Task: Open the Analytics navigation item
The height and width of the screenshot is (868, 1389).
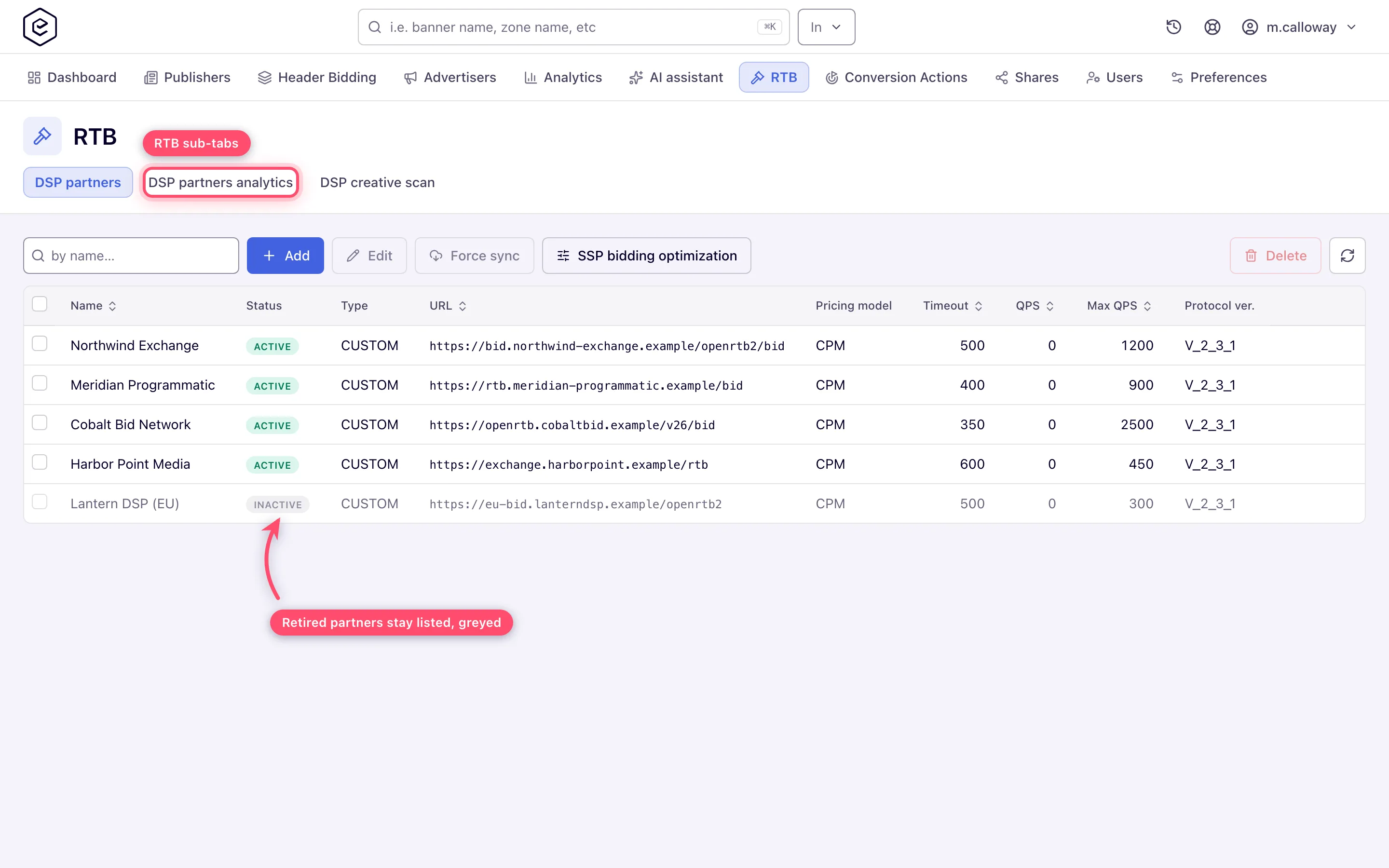Action: (x=563, y=78)
